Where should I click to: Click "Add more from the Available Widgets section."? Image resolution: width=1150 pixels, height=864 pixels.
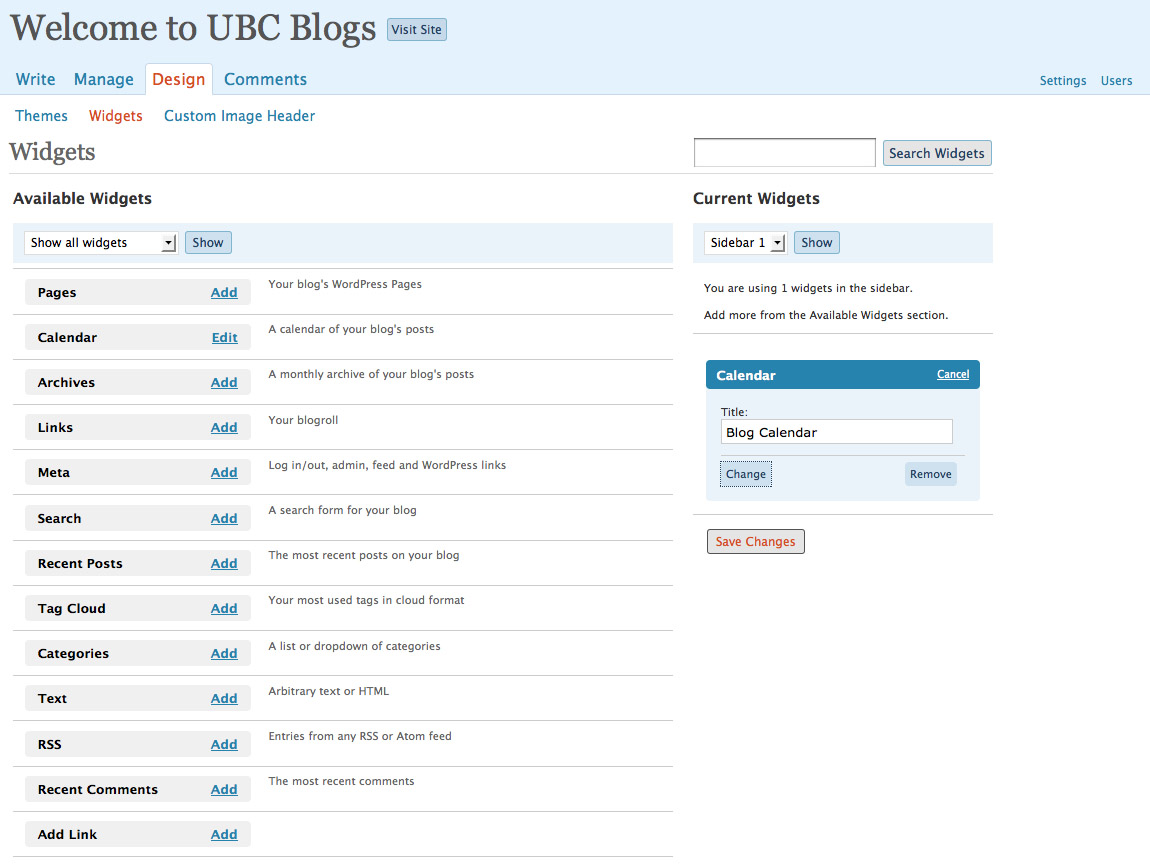826,315
